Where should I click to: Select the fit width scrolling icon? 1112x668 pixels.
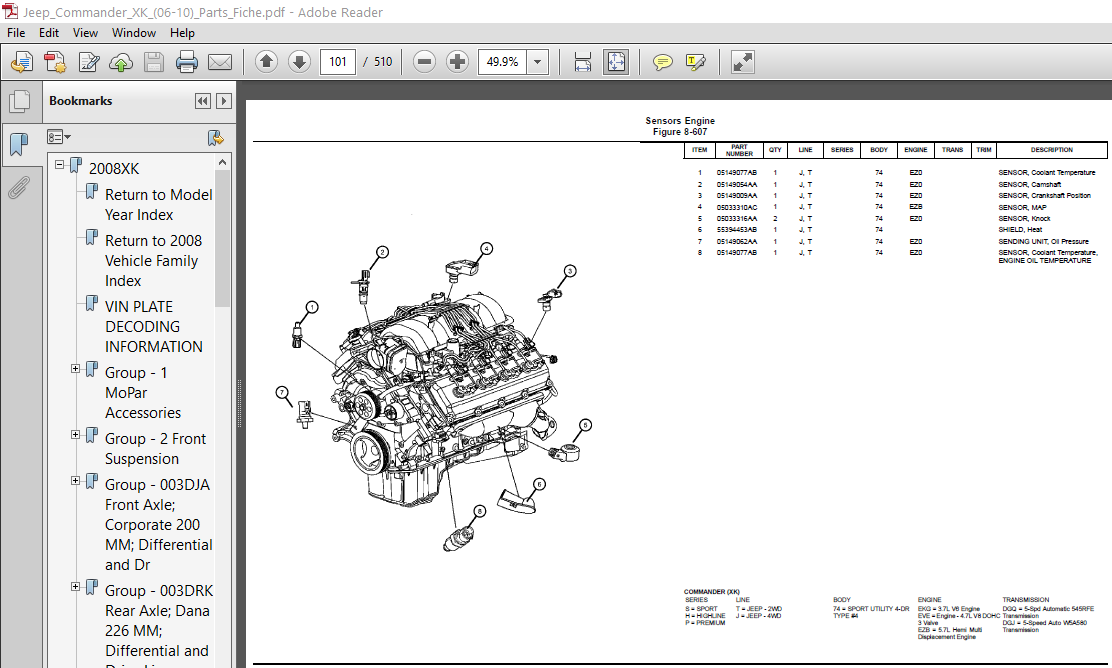click(582, 62)
